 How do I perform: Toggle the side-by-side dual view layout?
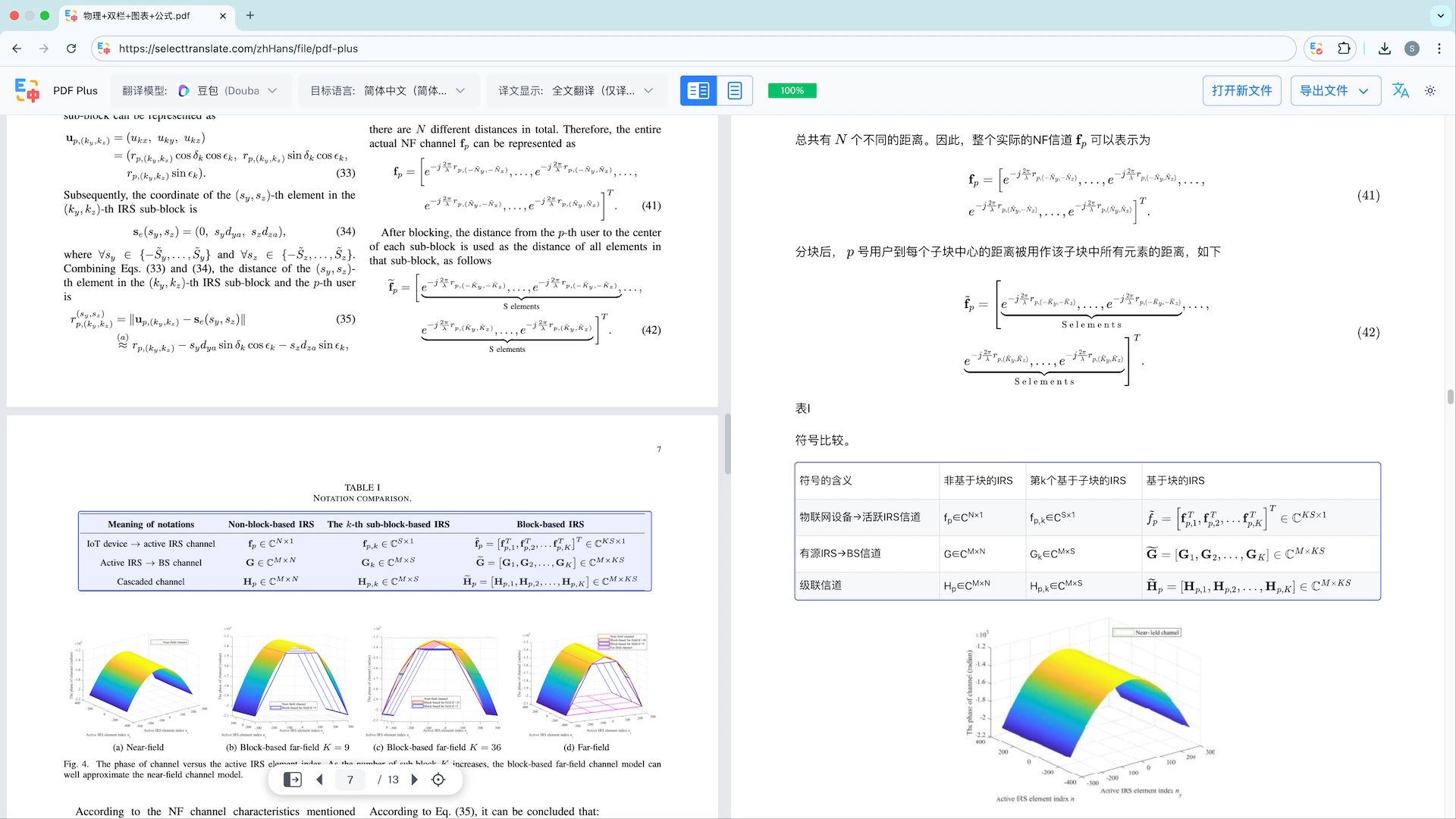coord(698,91)
